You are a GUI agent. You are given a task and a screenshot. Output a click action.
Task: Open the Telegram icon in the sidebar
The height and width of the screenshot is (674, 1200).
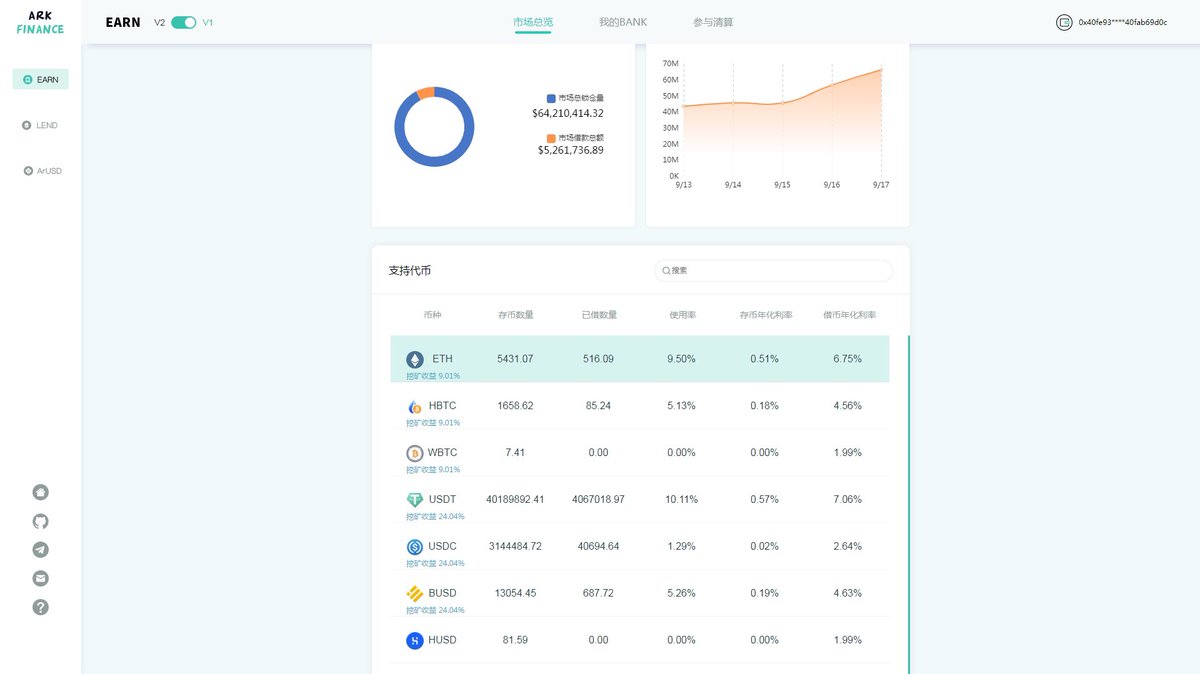[39, 549]
